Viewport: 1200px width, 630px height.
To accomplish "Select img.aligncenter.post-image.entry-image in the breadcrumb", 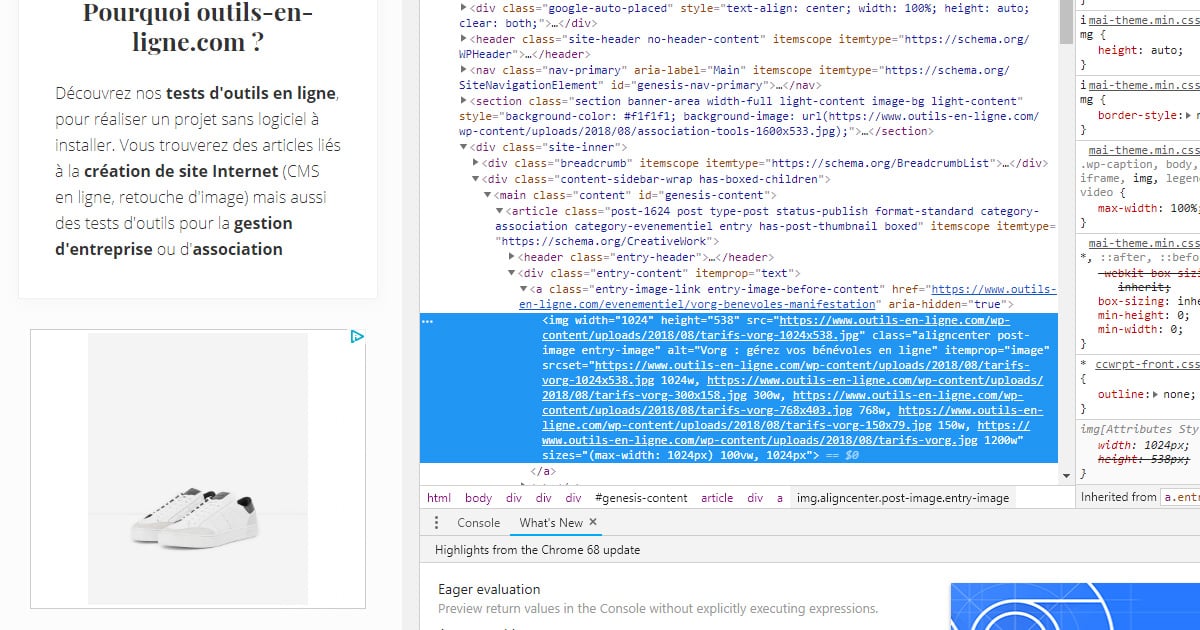I will coord(903,497).
